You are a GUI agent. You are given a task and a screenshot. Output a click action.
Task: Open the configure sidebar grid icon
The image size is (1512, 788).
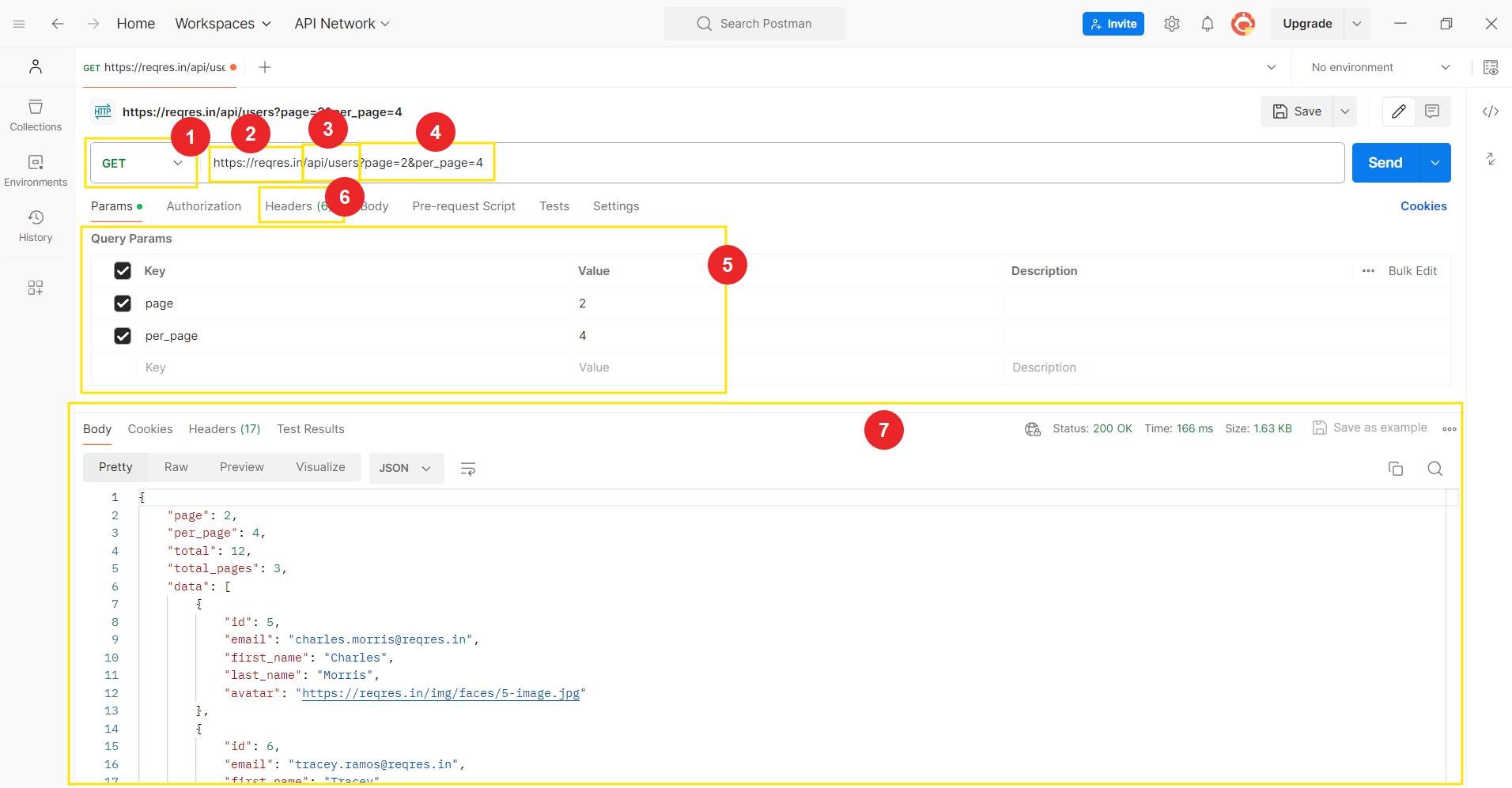point(36,288)
